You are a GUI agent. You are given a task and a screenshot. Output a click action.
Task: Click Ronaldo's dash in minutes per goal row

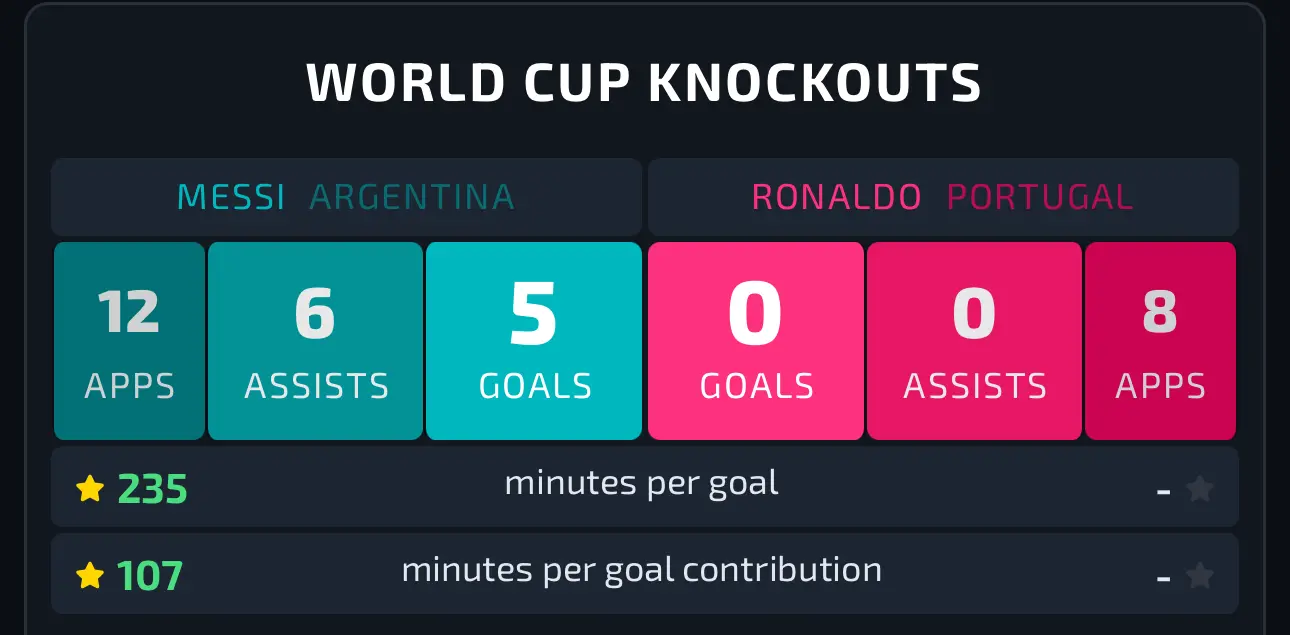tap(1163, 492)
